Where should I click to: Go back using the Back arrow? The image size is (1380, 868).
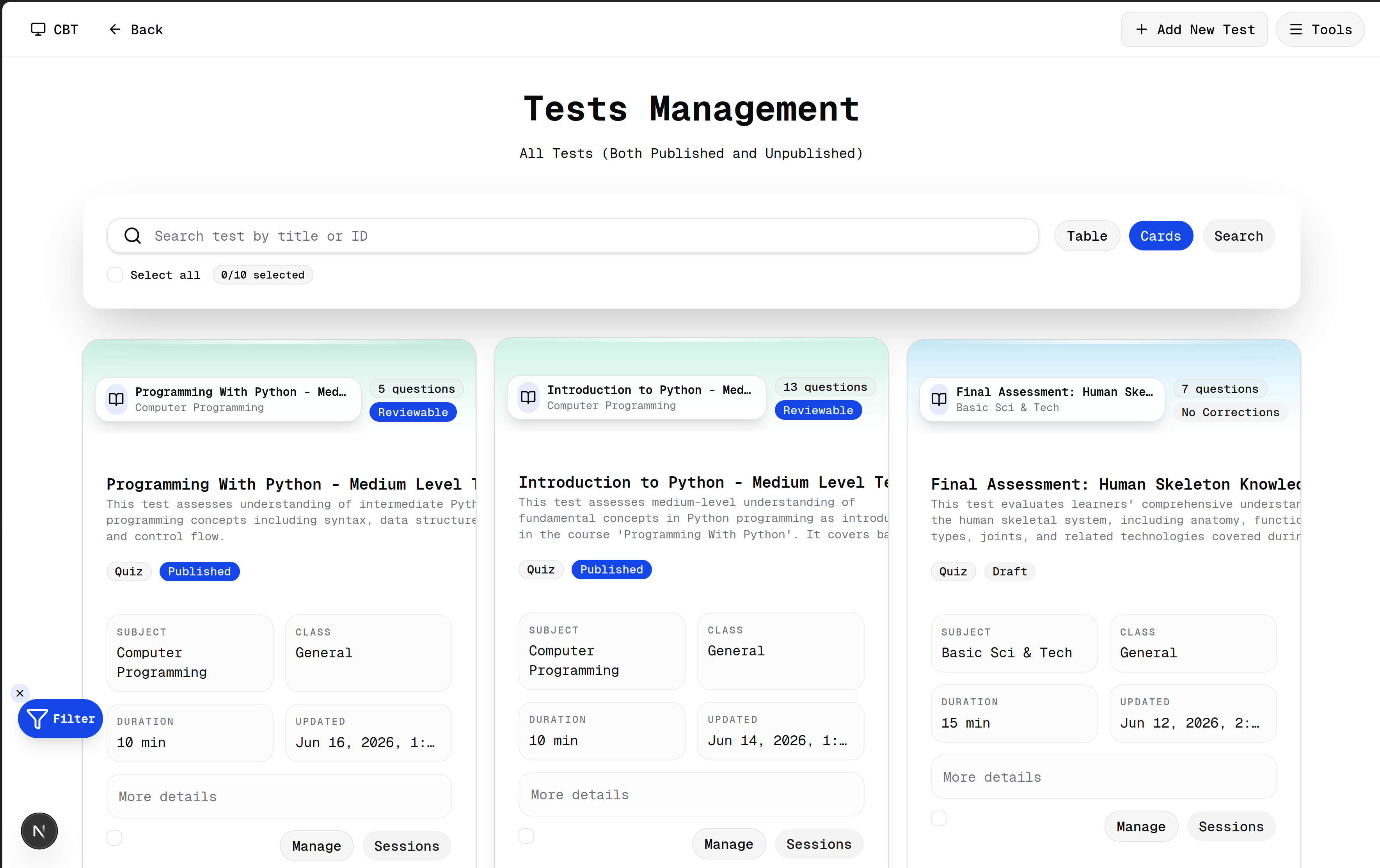(x=115, y=29)
